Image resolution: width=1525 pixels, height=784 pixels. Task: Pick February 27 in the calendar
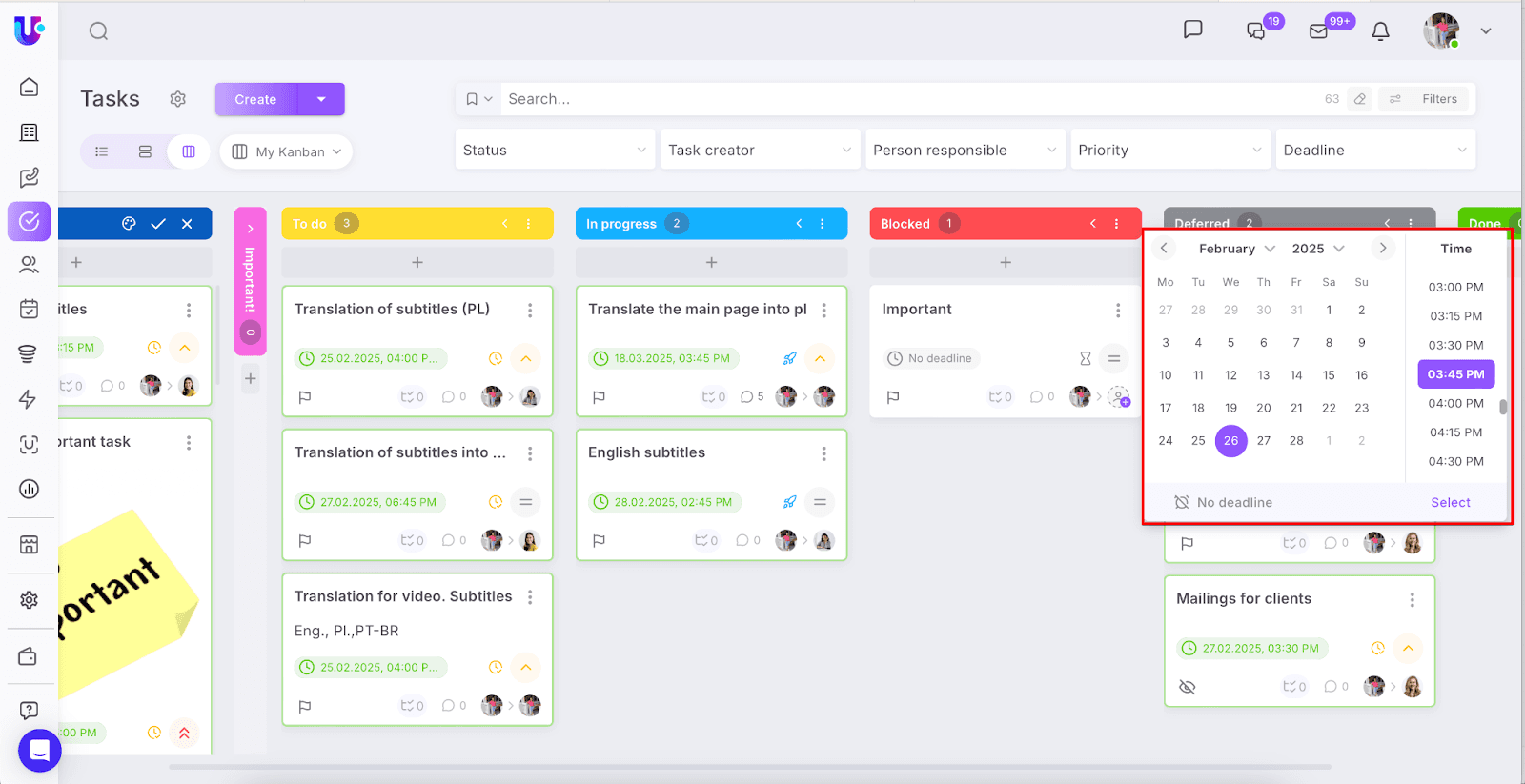point(1264,441)
